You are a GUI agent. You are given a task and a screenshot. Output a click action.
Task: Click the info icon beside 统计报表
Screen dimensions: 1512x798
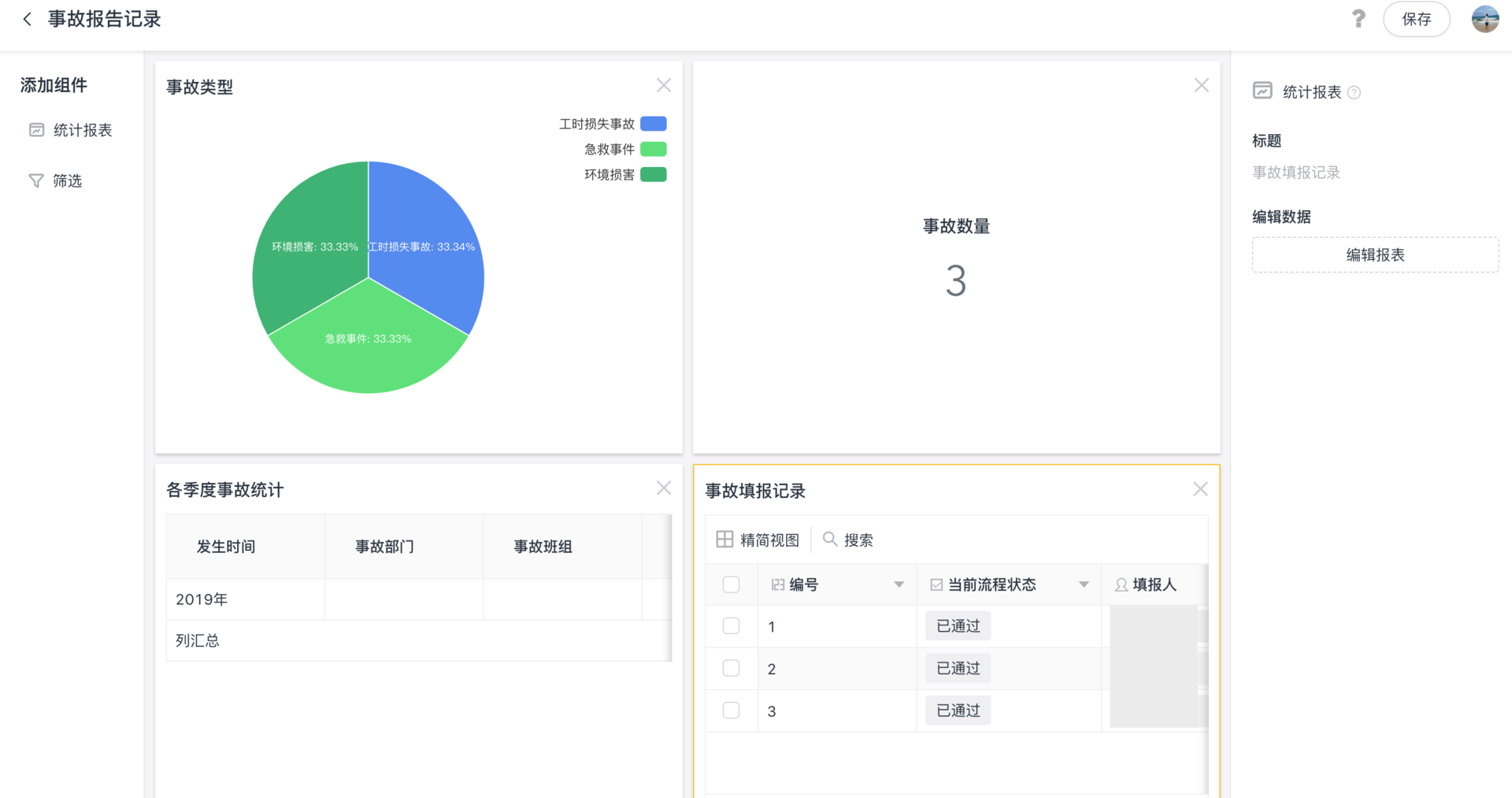[x=1354, y=92]
